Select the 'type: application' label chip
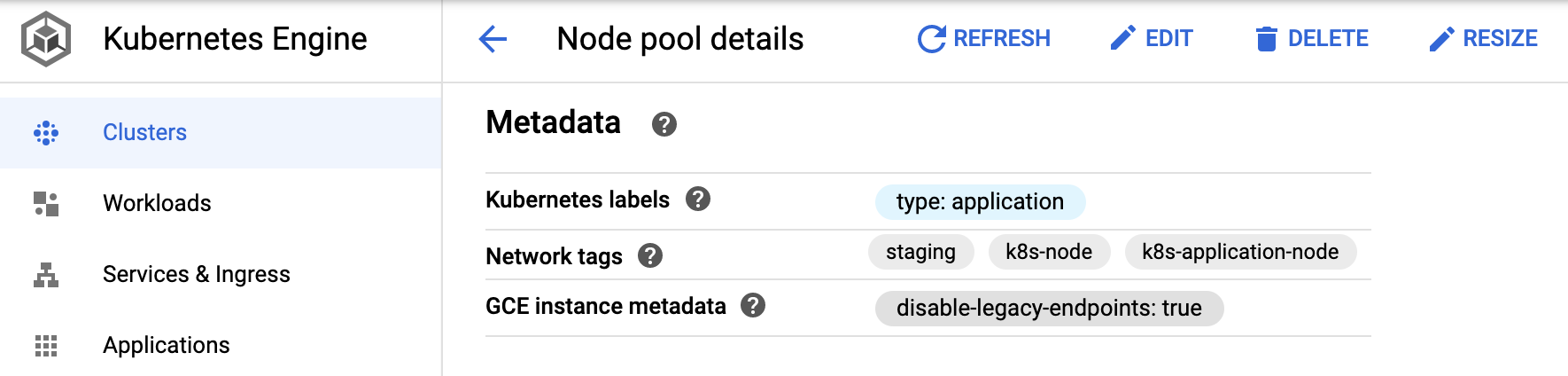Viewport: 1568px width, 376px height. (980, 202)
